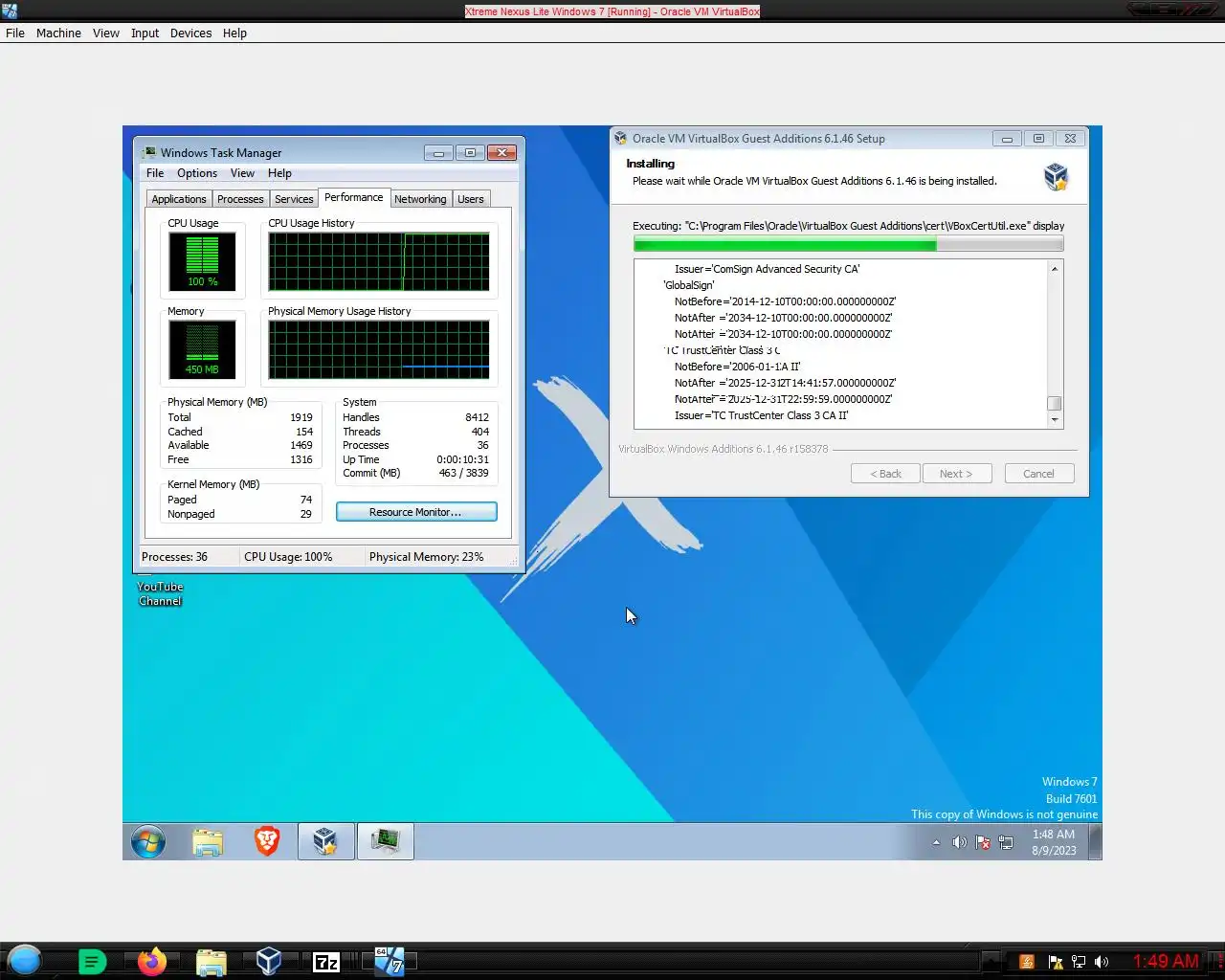Click host network tray icon
This screenshot has width=1225, height=980.
[x=1079, y=962]
